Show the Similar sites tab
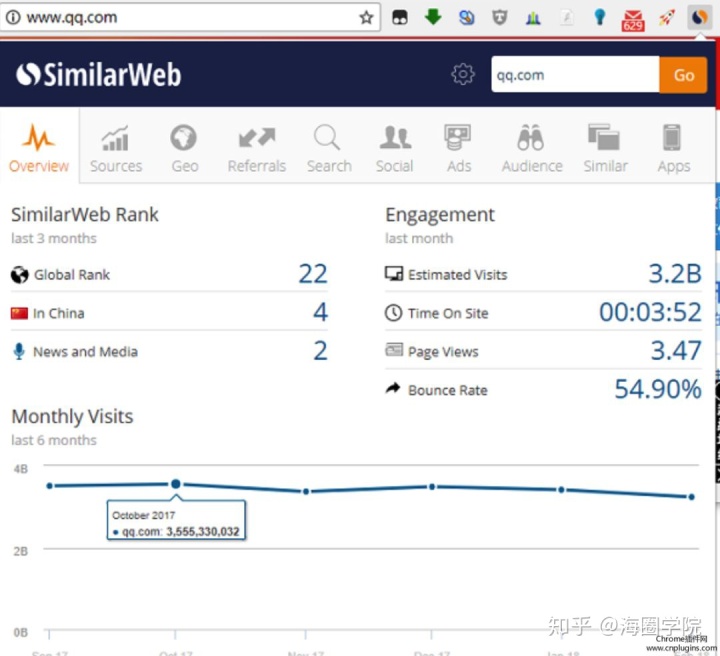The height and width of the screenshot is (656, 720). click(605, 148)
